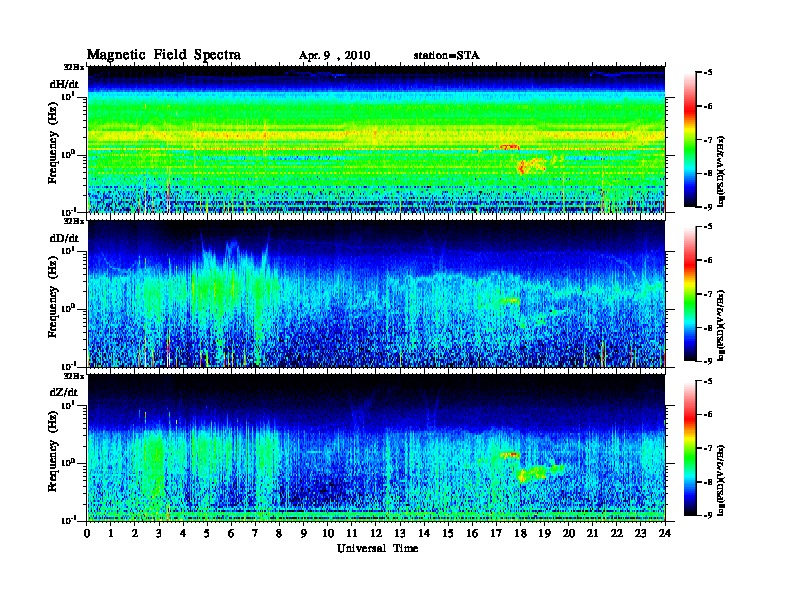
Task: Click hour tick label "23" on time axis
Action: pyautogui.click(x=641, y=534)
